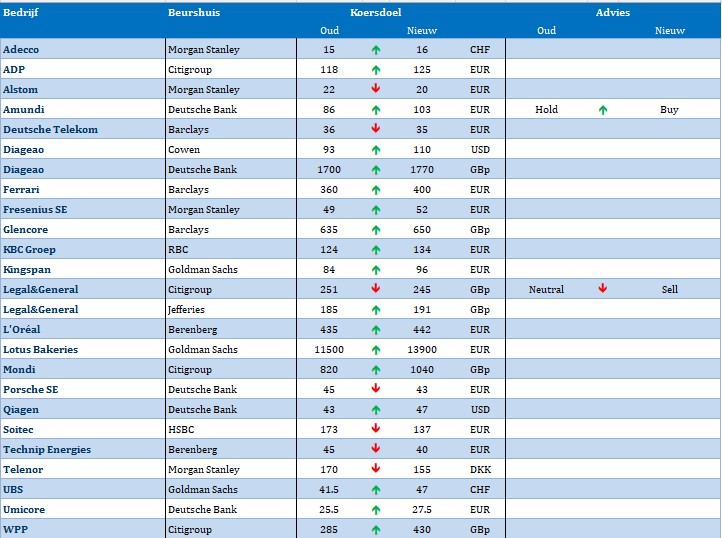Click the Sell advice cell for Legal&General
The width and height of the screenshot is (722, 538).
[x=670, y=289]
